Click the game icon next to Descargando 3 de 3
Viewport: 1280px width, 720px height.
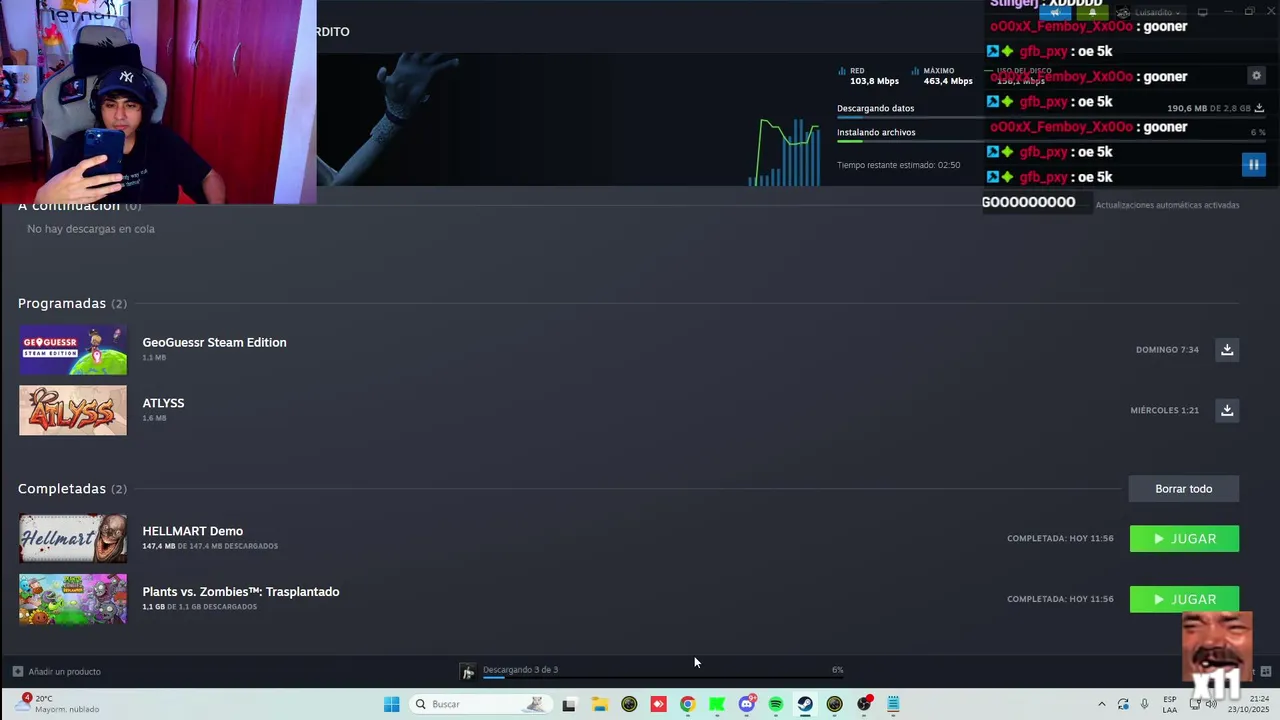[467, 671]
